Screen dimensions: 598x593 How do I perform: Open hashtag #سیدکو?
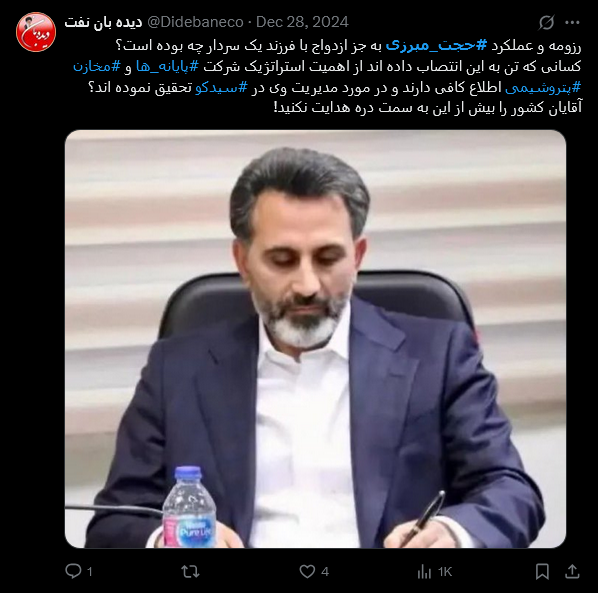point(221,87)
